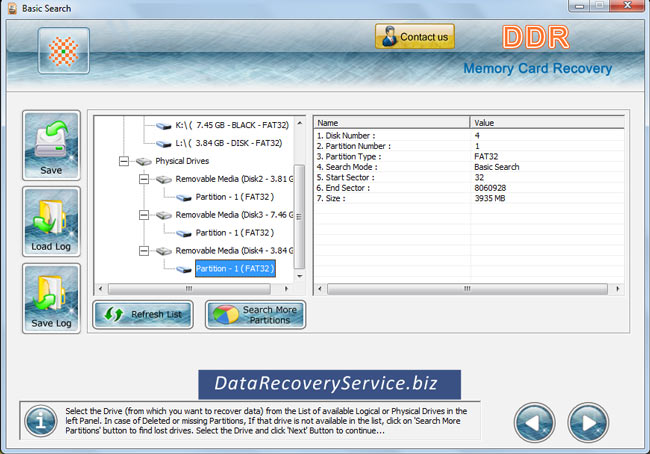The width and height of the screenshot is (650, 454).
Task: Select the Partition Type row
Action: tap(469, 156)
